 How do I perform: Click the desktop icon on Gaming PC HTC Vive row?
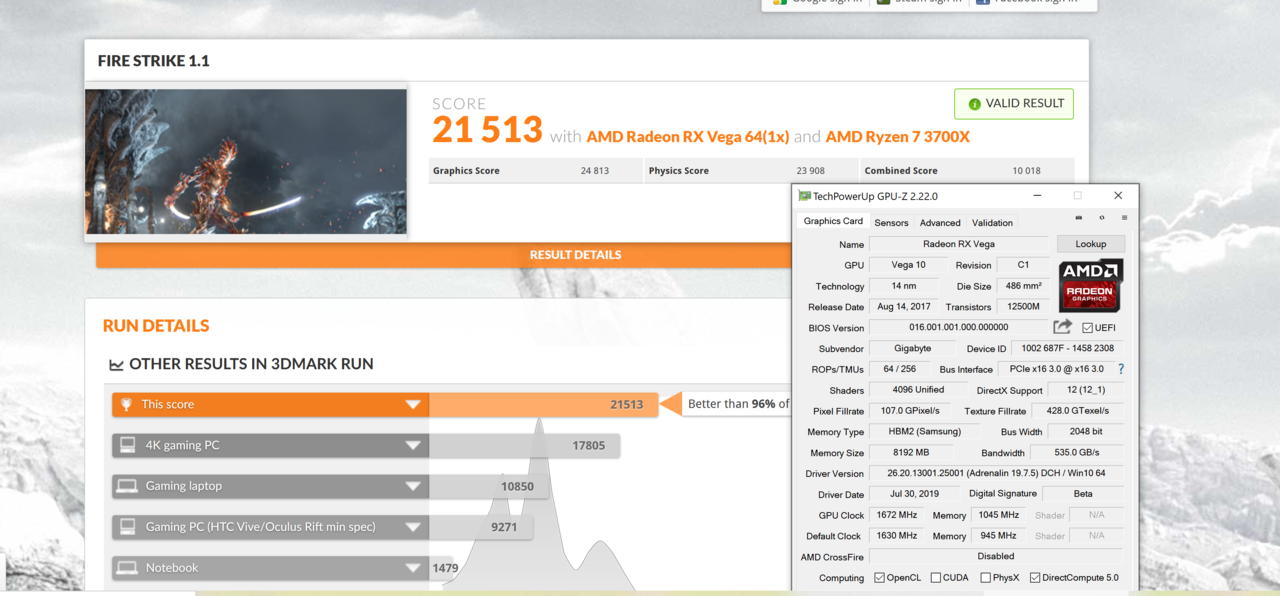click(127, 527)
